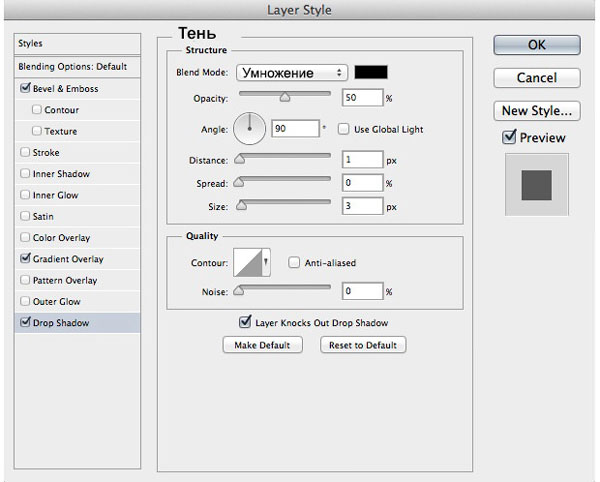Check the Pattern Overlay checkbox
The width and height of the screenshot is (600, 482).
coord(25,280)
